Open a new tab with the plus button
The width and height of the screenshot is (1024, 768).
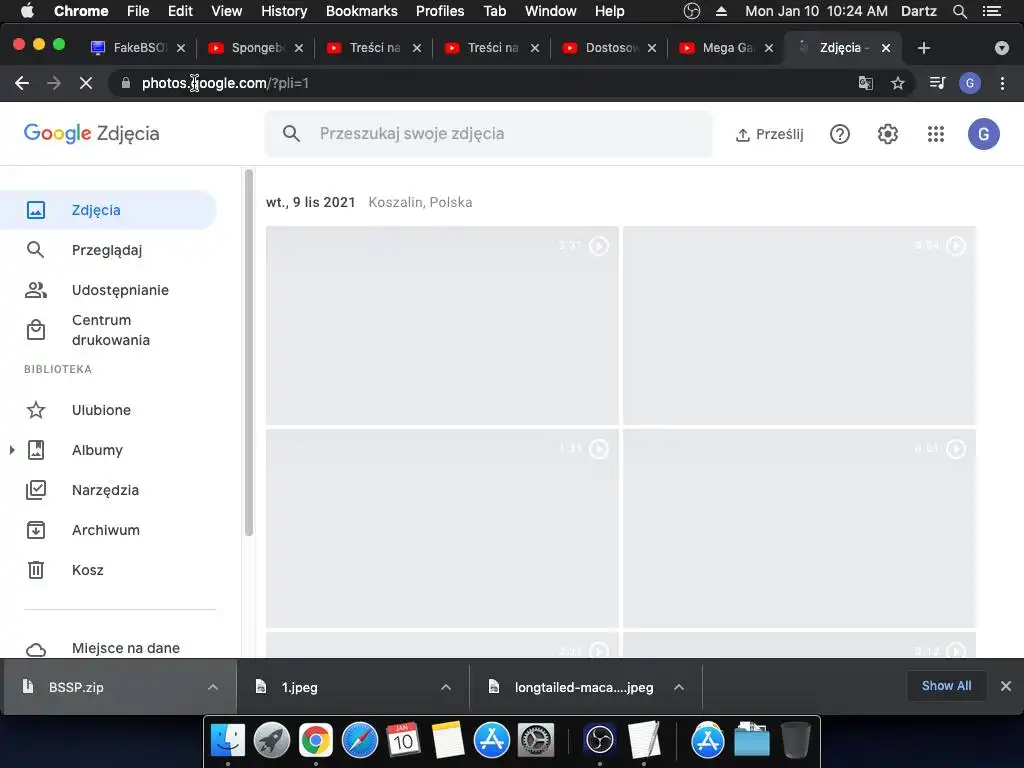tap(923, 48)
